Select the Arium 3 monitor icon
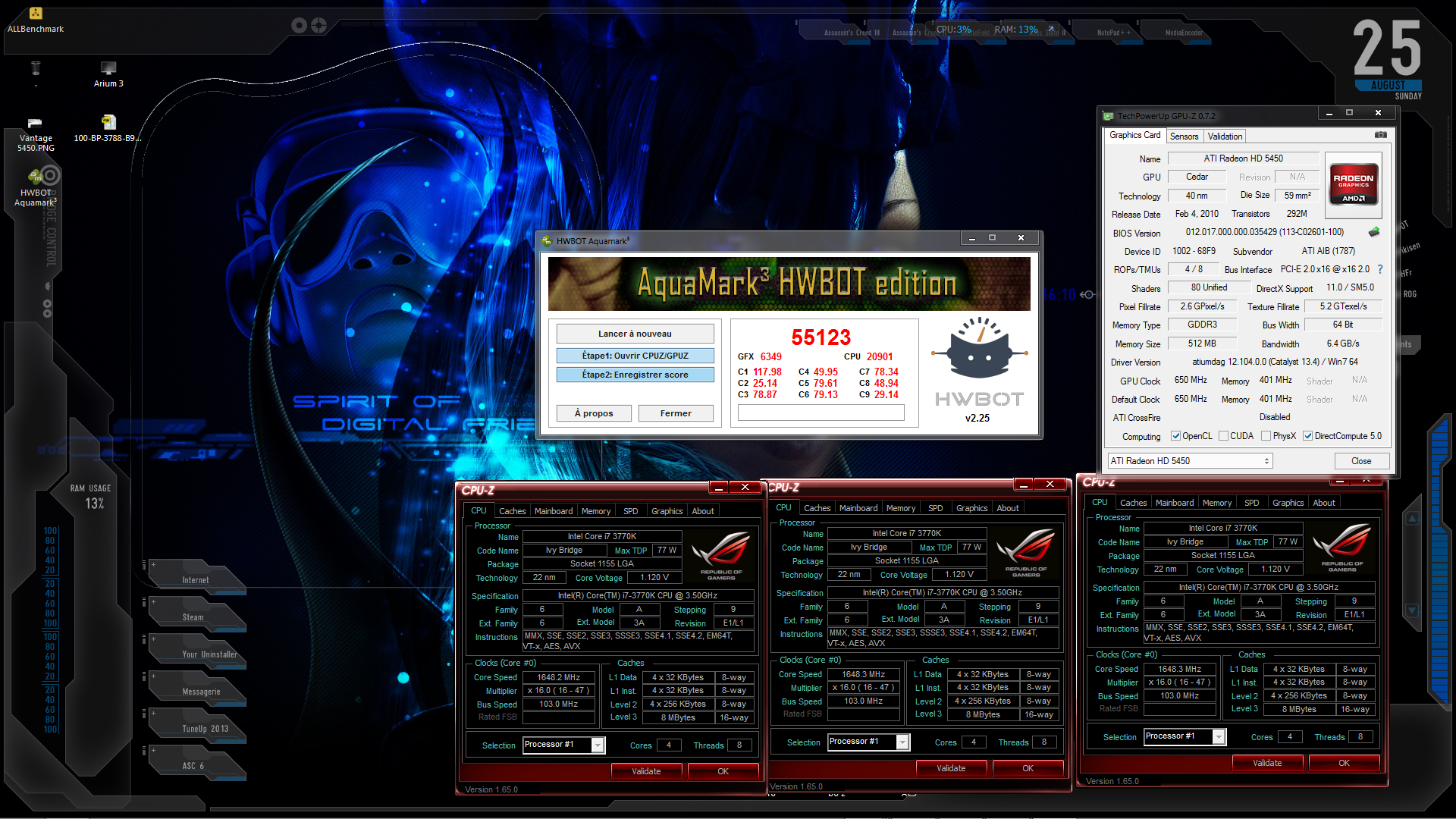The width and height of the screenshot is (1456, 819). pos(108,74)
